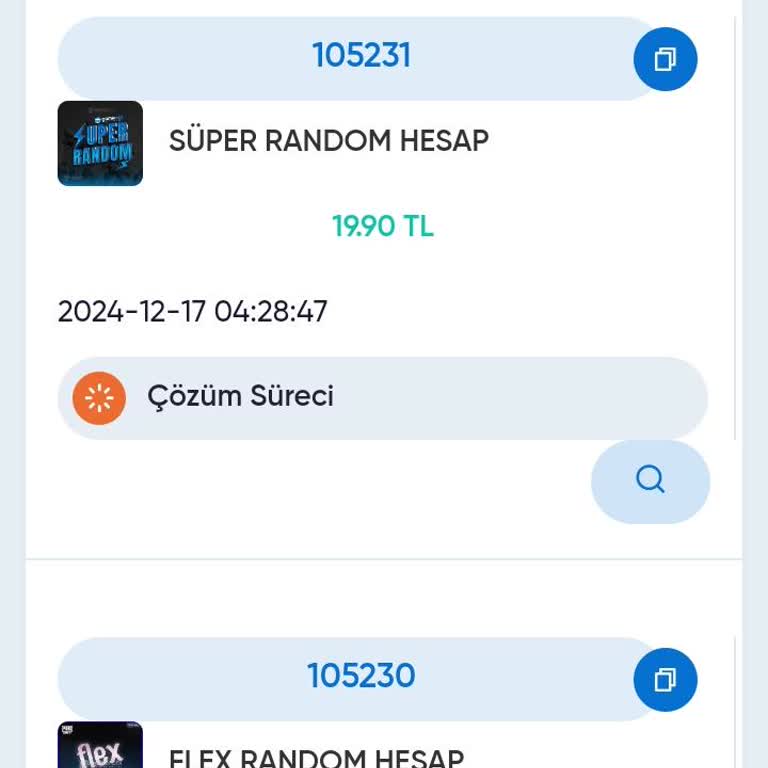Click the 19.90 TL price

click(x=383, y=227)
